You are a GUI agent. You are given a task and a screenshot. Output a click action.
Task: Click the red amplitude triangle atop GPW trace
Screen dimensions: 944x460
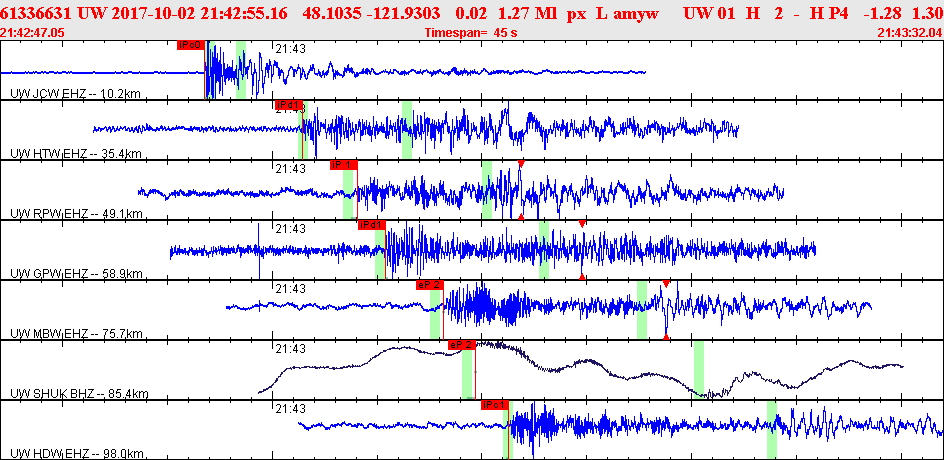tap(582, 223)
